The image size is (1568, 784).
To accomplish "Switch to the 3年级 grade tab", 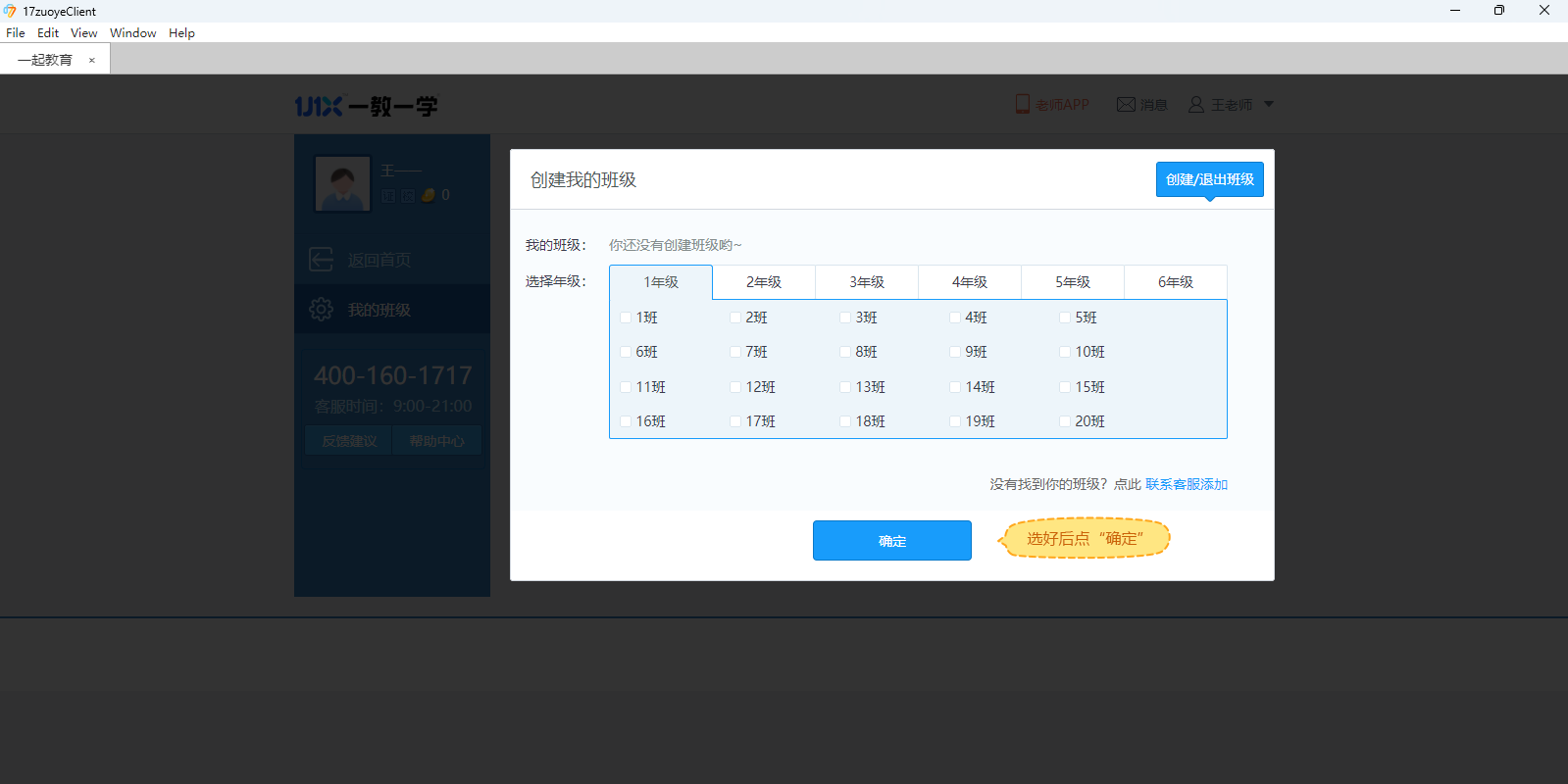I will (x=866, y=282).
